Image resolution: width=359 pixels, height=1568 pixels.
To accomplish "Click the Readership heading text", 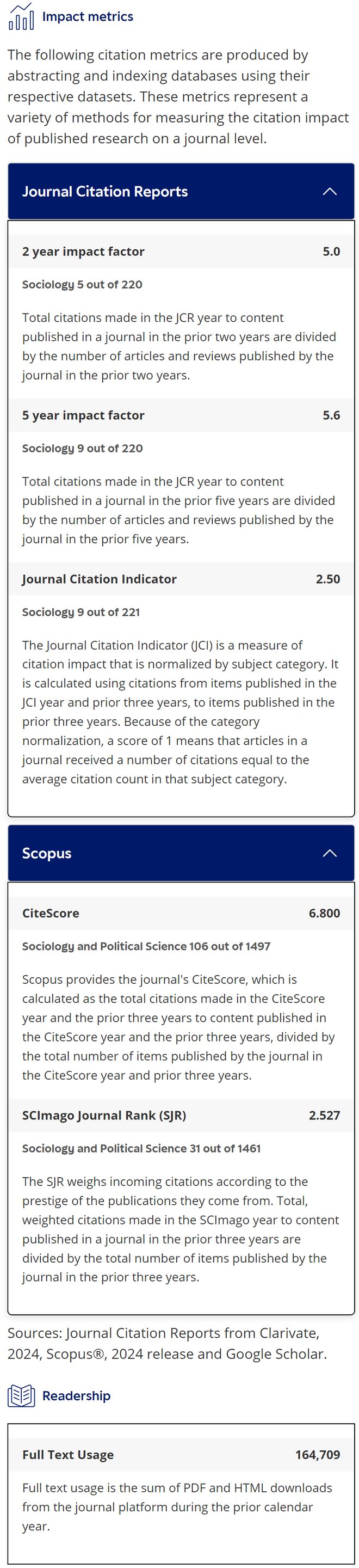I will point(76,1396).
